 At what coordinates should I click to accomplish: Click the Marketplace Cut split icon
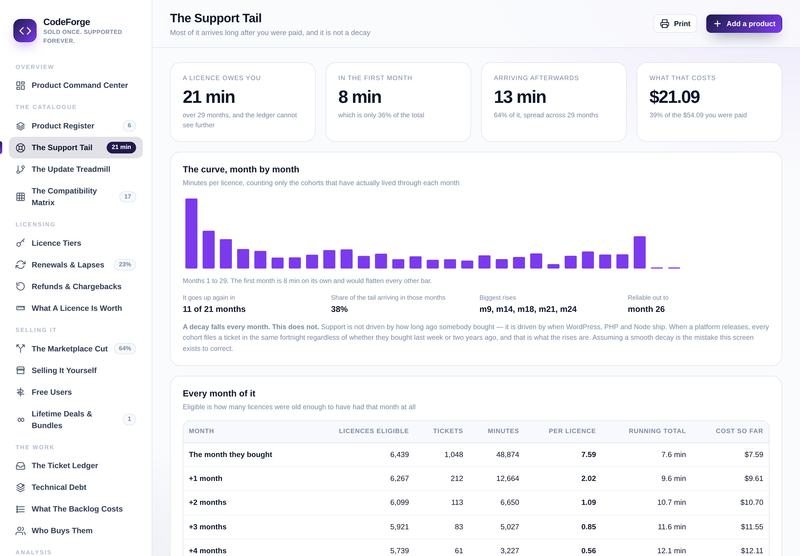(20, 349)
